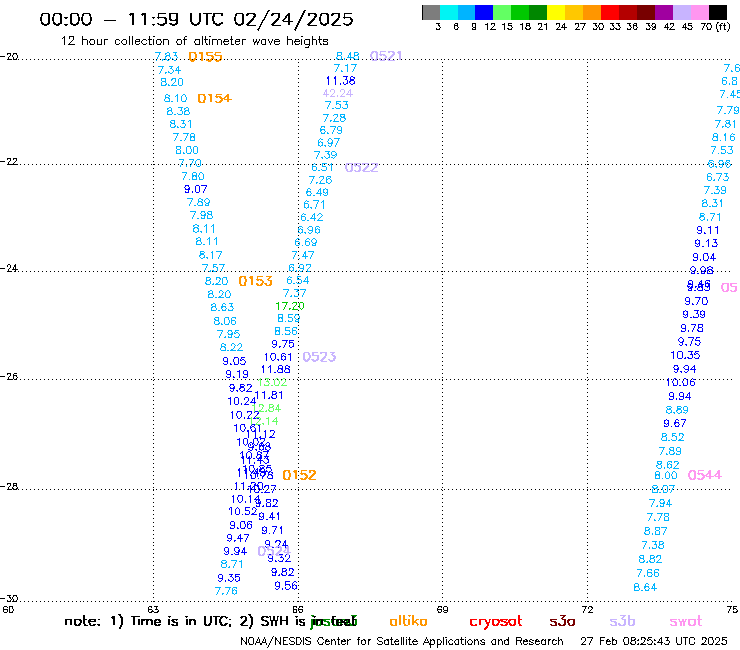Select altika track label 0155

205,57
